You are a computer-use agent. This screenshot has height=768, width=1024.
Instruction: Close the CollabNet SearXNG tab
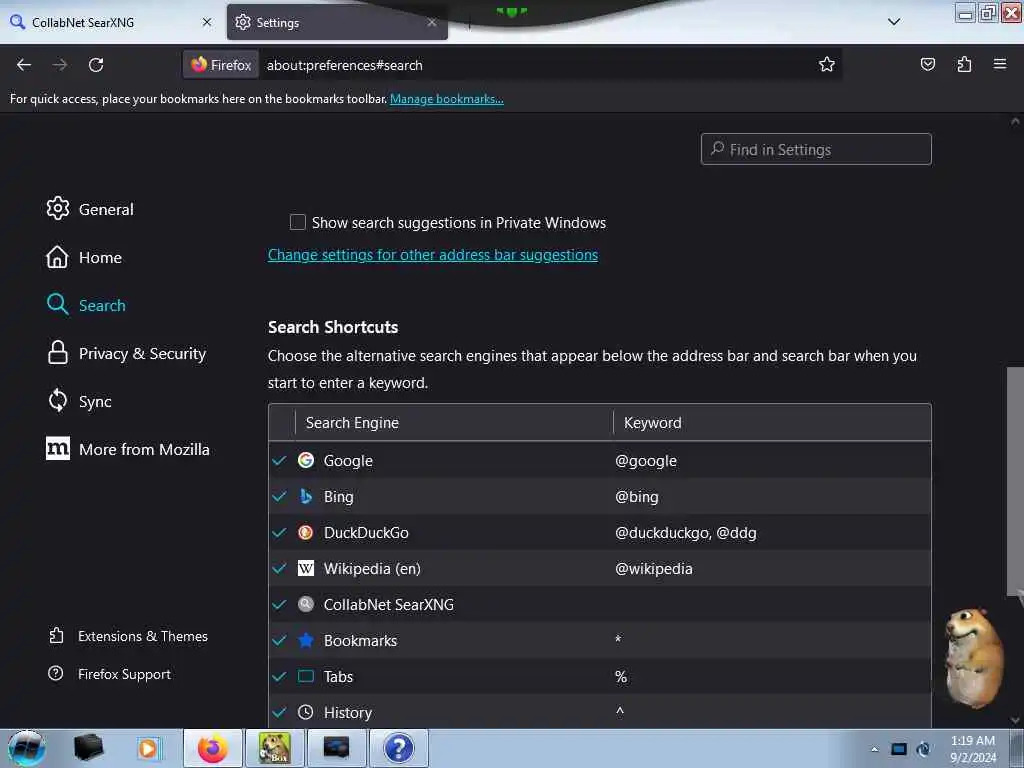coord(206,22)
